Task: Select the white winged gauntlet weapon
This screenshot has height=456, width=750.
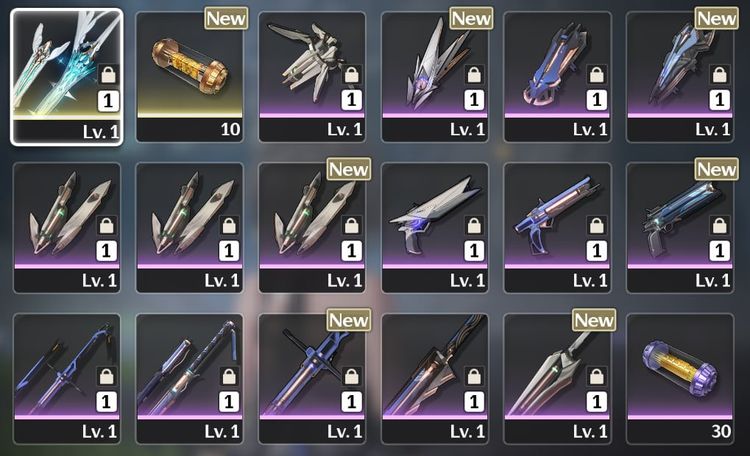Action: tap(312, 77)
